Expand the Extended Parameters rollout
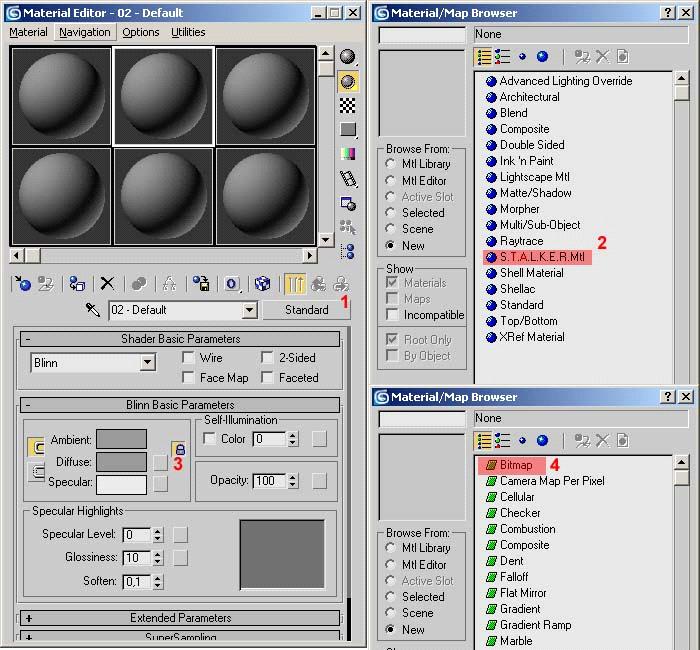Image resolution: width=700 pixels, height=650 pixels. point(180,618)
